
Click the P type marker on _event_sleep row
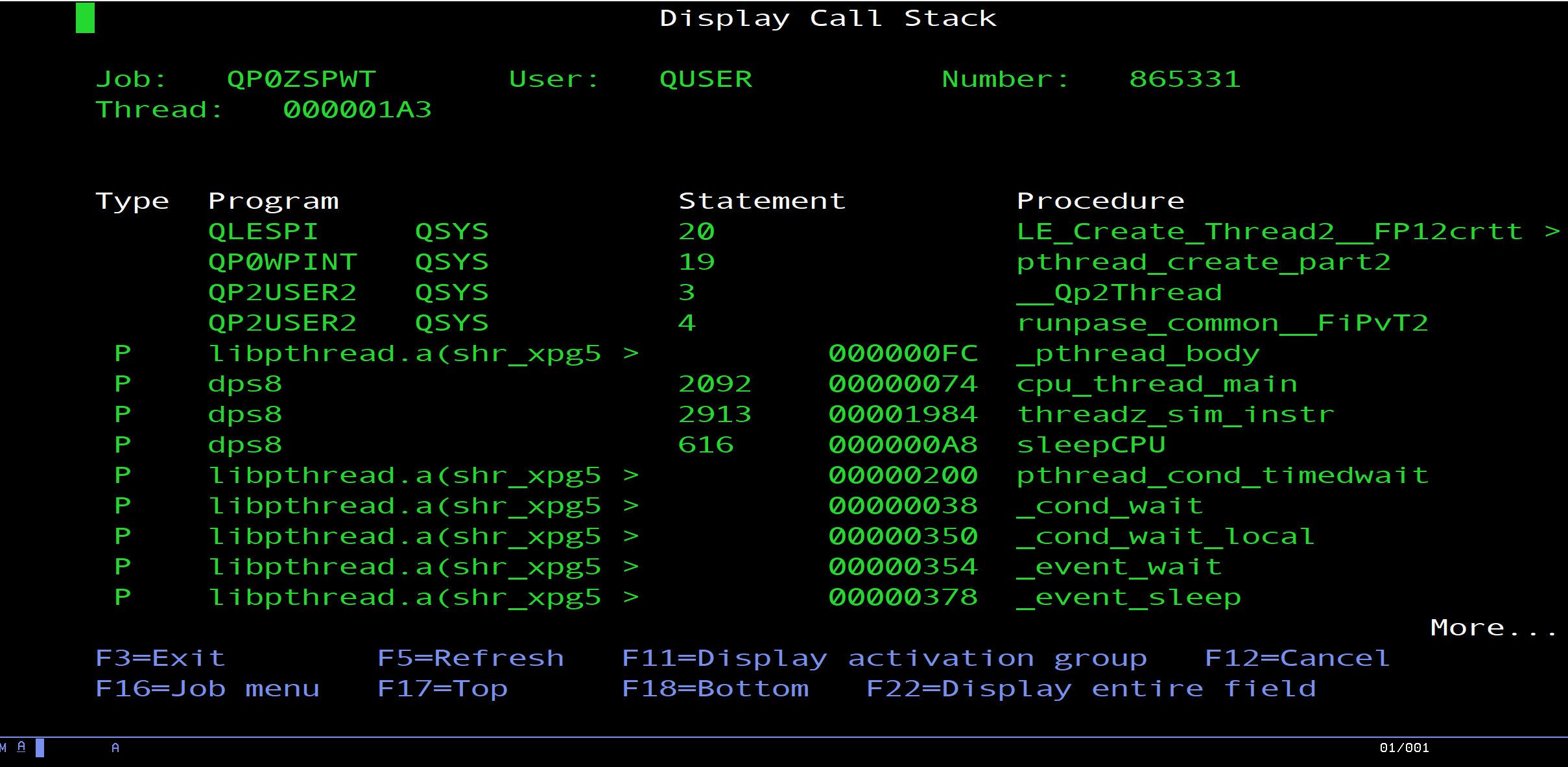tap(123, 597)
